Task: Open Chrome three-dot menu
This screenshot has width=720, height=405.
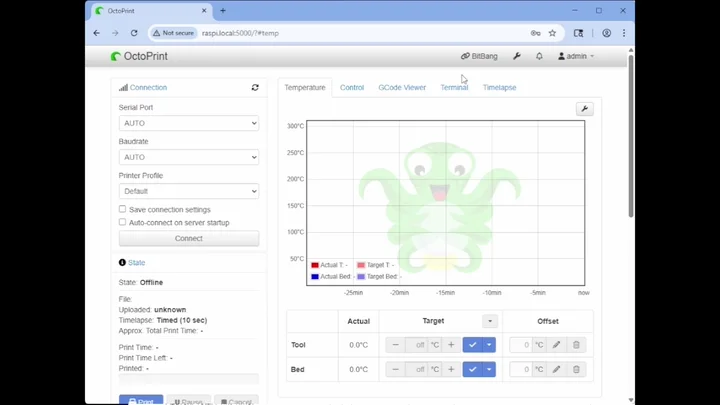Action: click(624, 33)
